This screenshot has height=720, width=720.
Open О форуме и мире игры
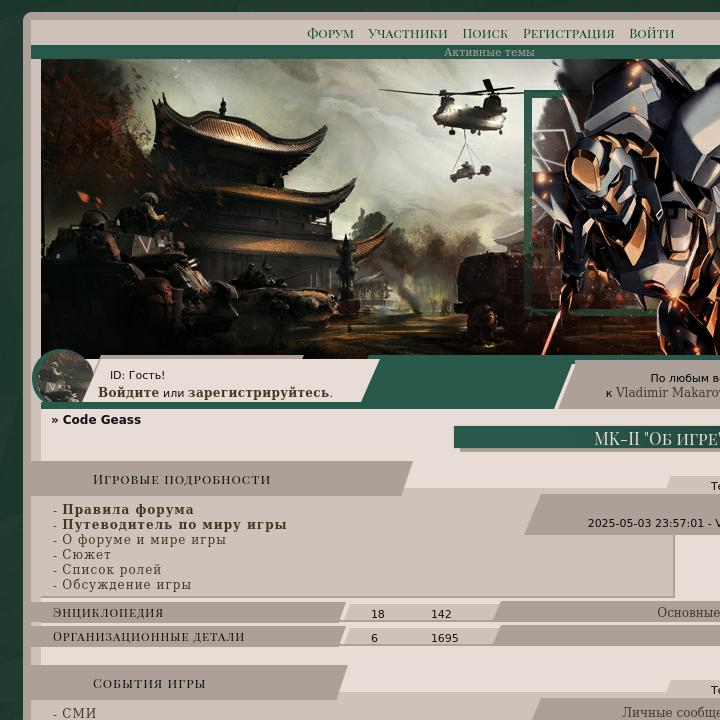pos(144,540)
